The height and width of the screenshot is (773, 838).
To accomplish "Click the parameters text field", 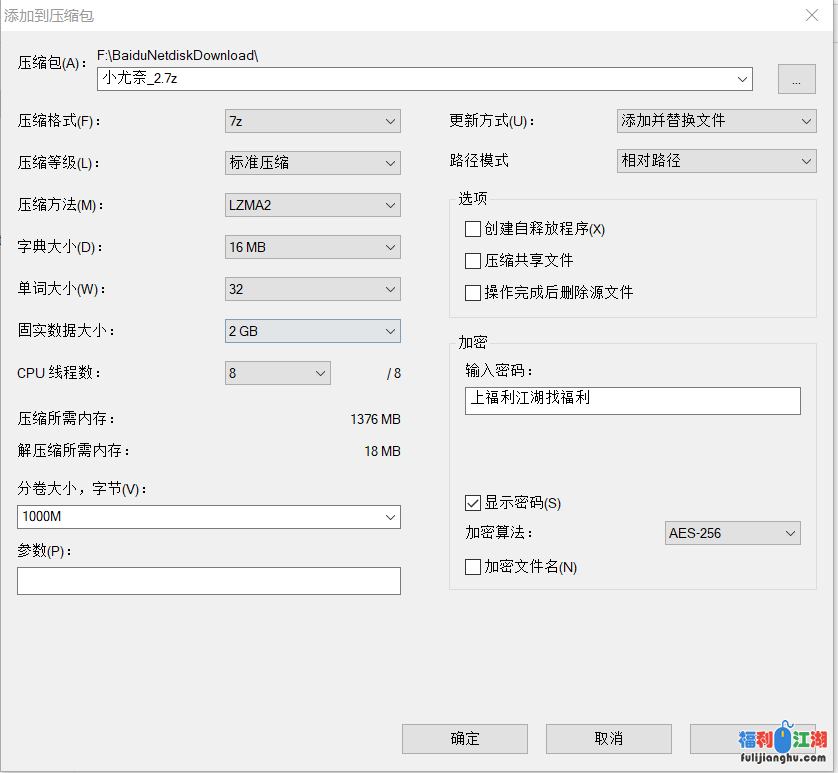I will point(208,581).
